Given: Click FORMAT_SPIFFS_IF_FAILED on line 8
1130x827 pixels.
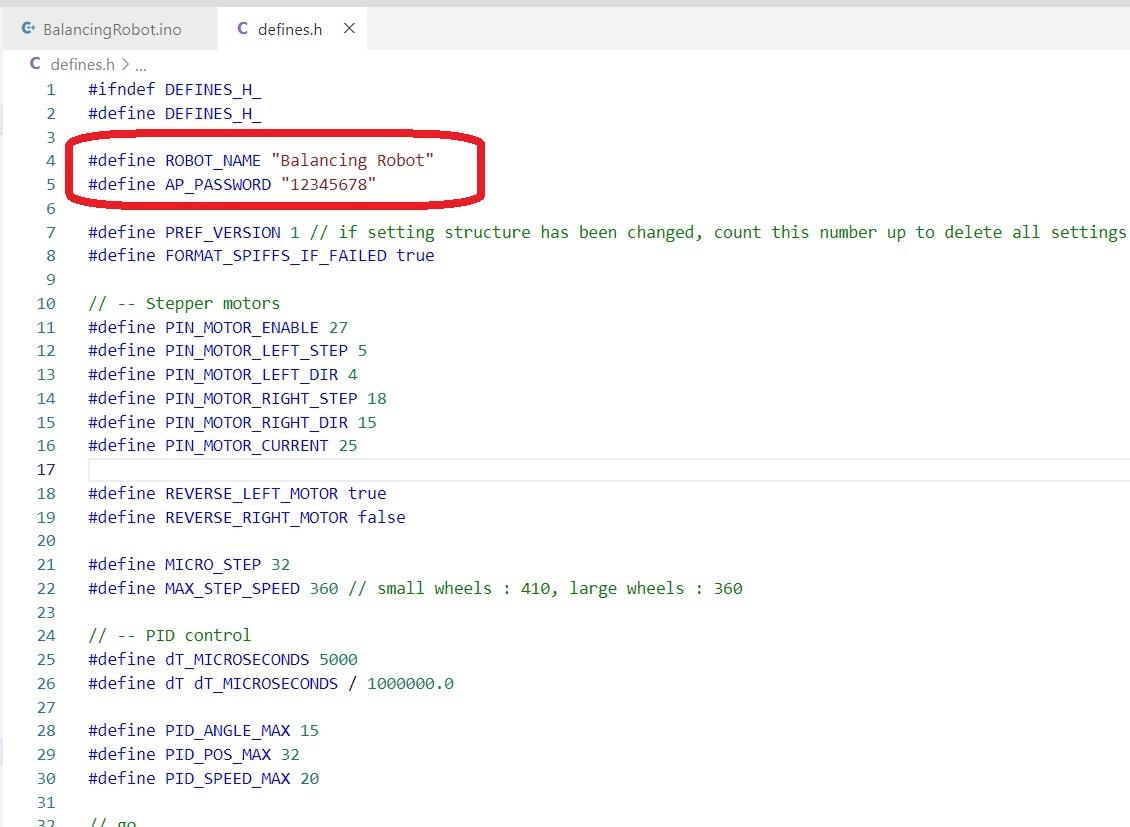Looking at the screenshot, I should pyautogui.click(x=275, y=255).
